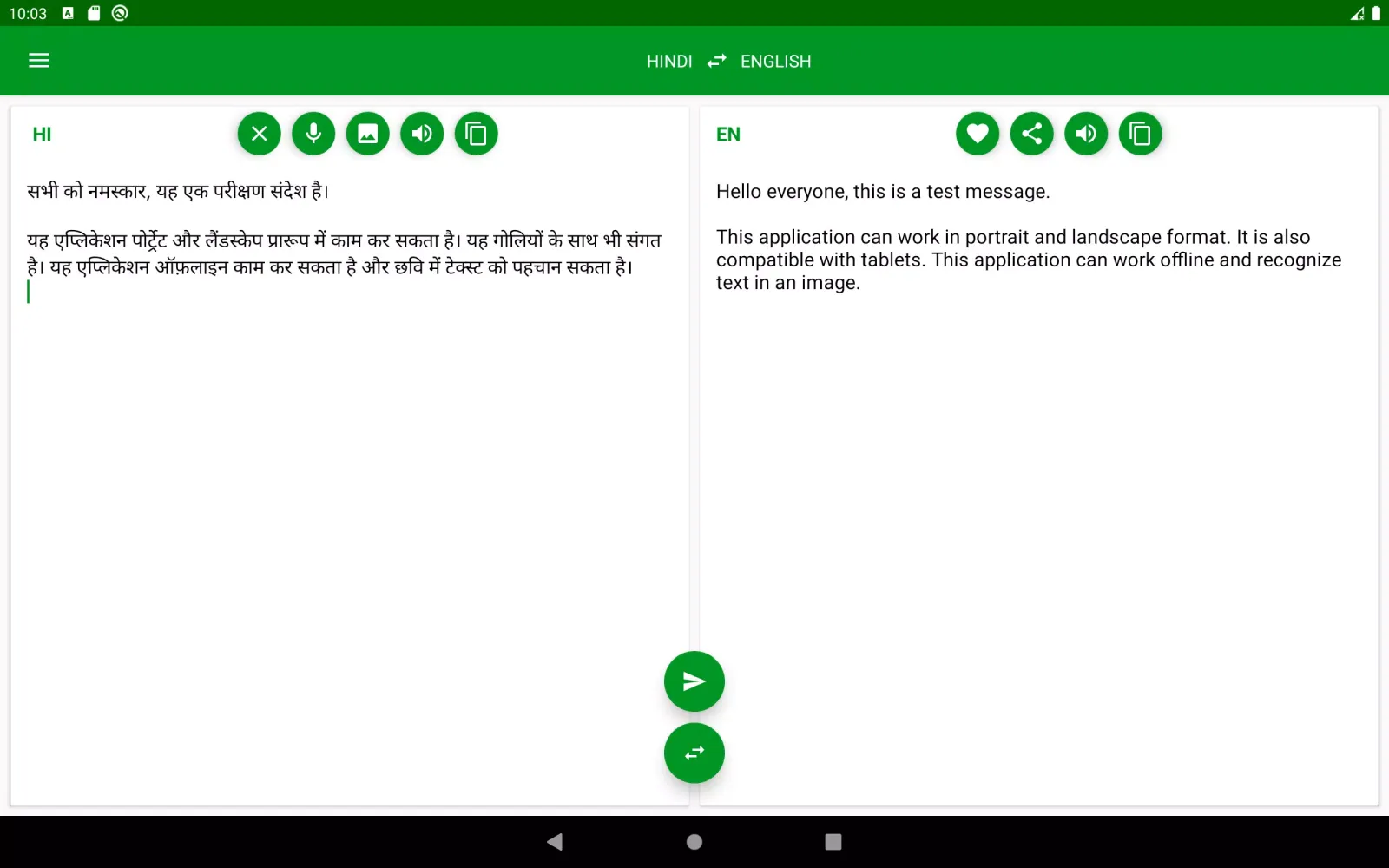Screen dimensions: 1389x868
Task: Tap the round swap languages button
Action: coord(694,753)
